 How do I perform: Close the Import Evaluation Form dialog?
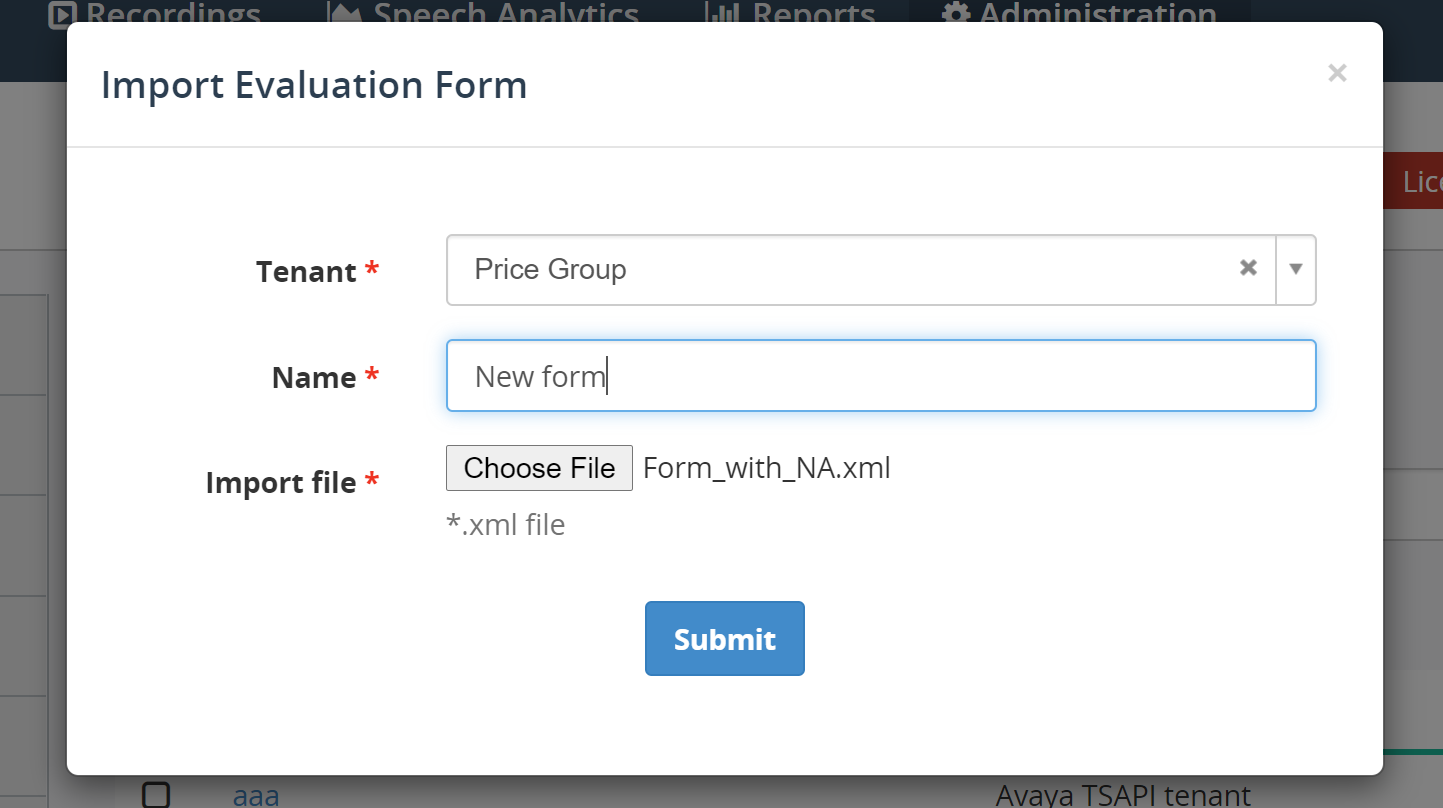(1337, 73)
